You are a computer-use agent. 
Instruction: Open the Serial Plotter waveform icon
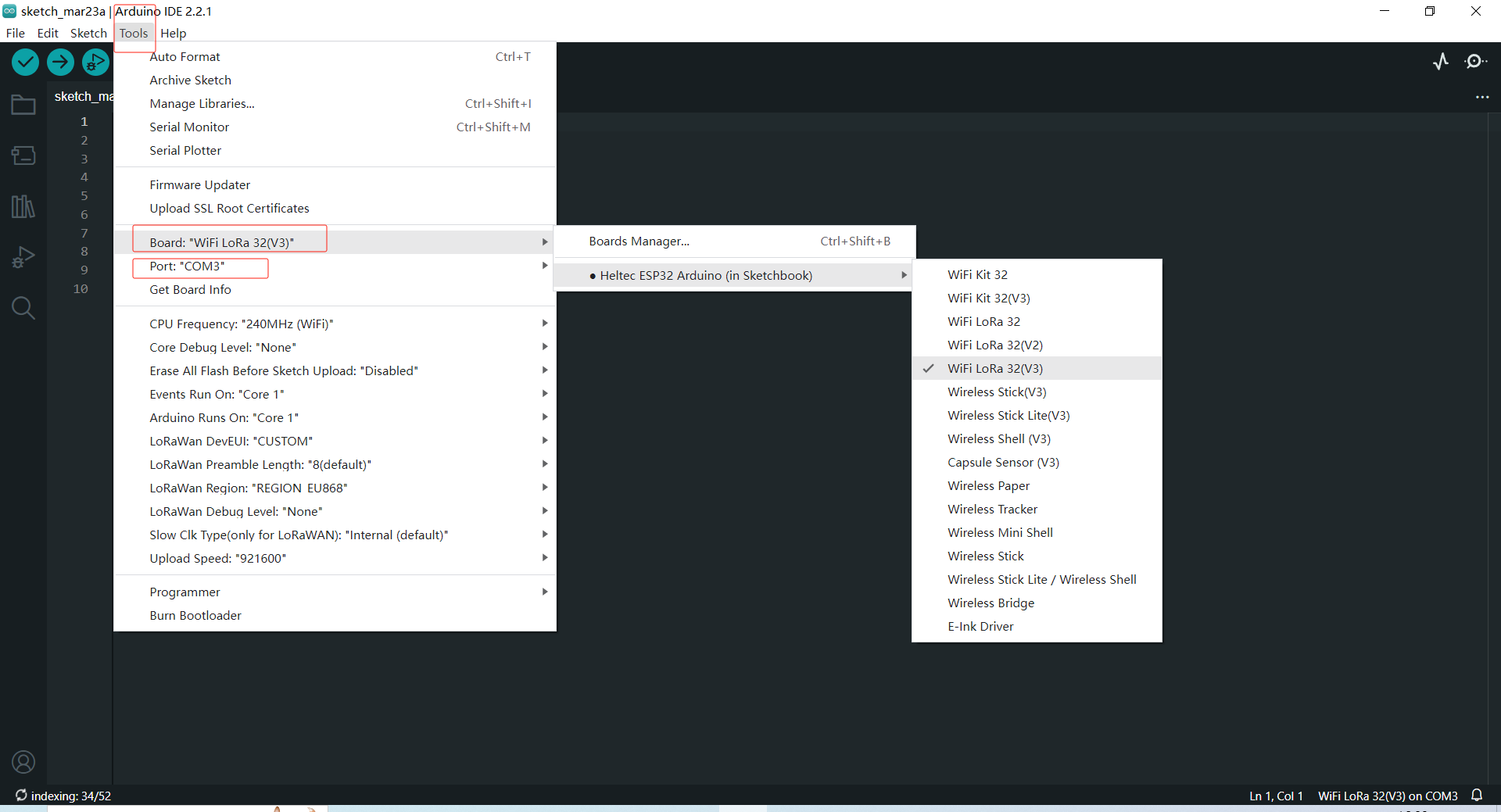1441,62
